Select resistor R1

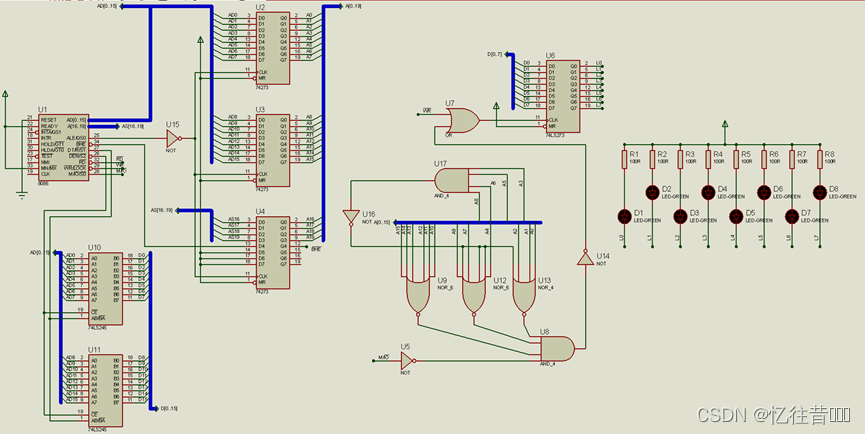624,159
